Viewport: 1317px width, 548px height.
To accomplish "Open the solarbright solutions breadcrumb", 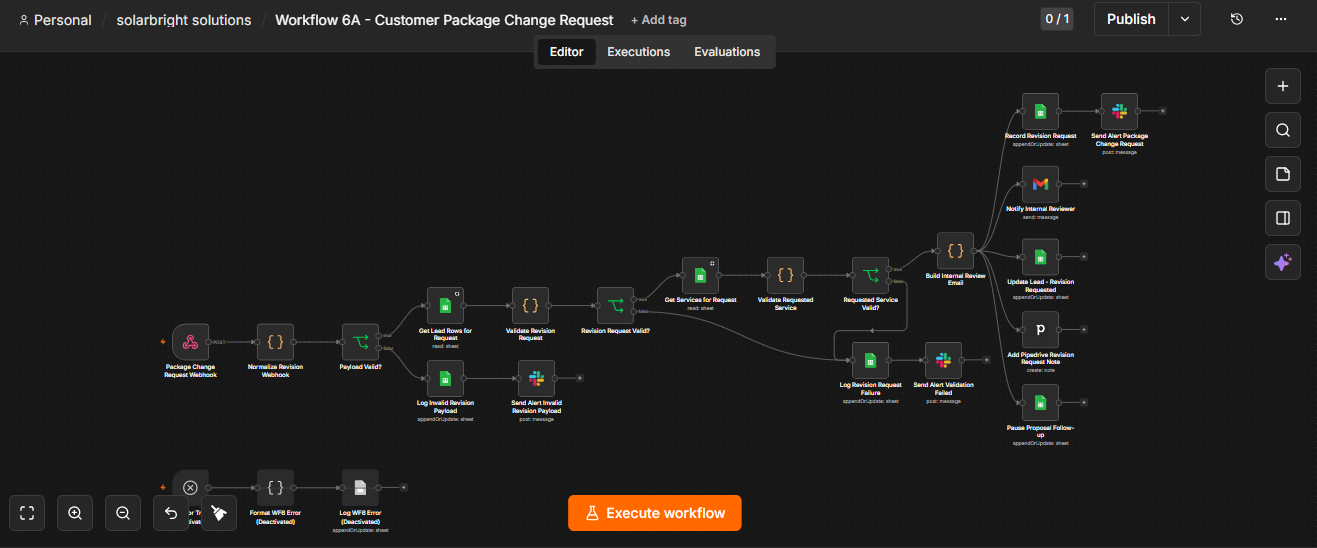I will (x=184, y=20).
